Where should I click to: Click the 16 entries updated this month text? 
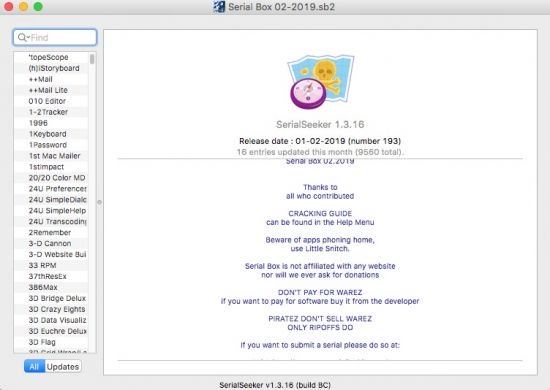point(320,152)
